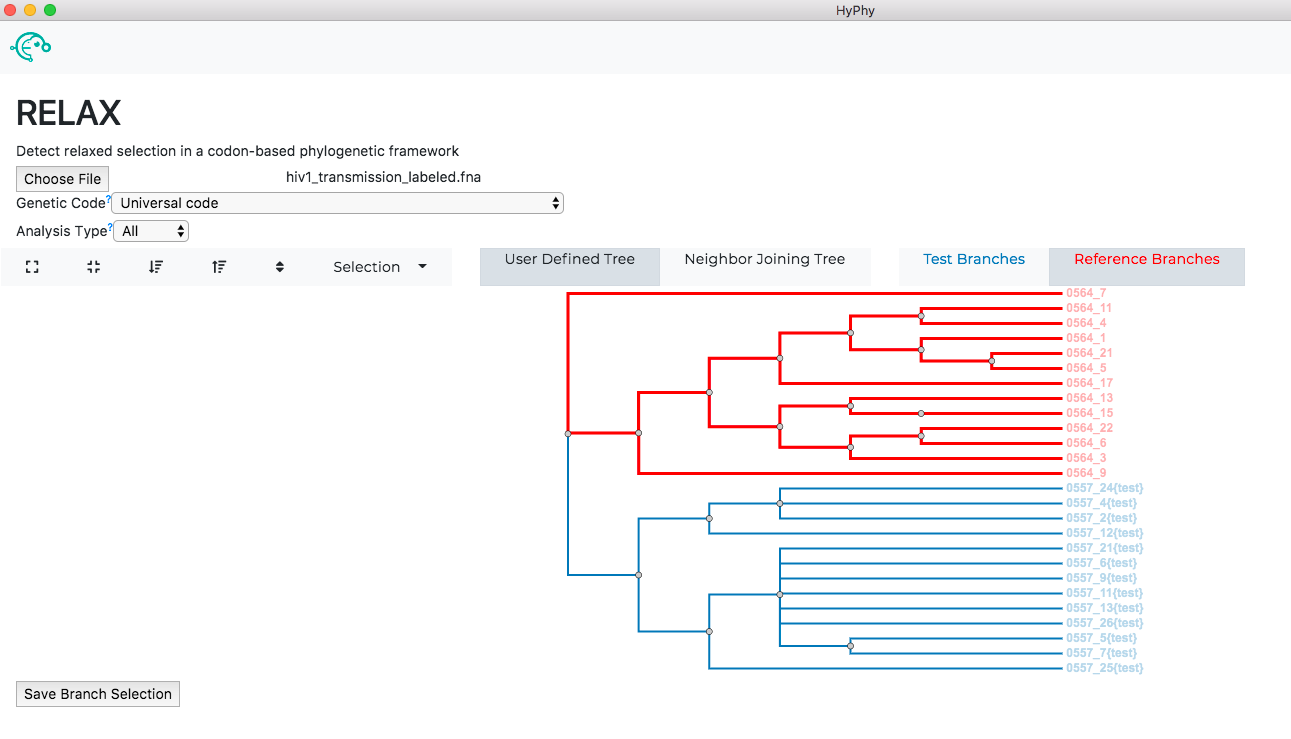Viewport: 1291px width, 739px height.
Task: Click the Choose File button
Action: (63, 179)
